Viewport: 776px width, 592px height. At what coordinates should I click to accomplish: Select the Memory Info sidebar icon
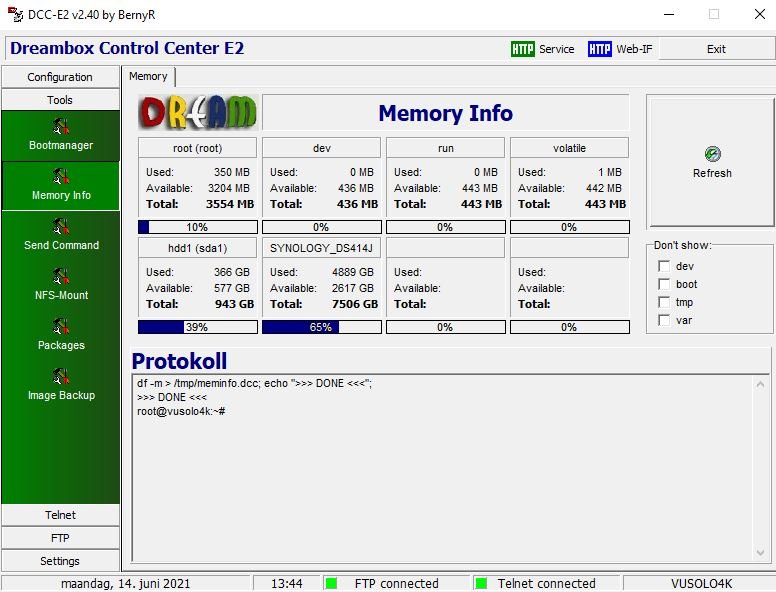pos(60,177)
